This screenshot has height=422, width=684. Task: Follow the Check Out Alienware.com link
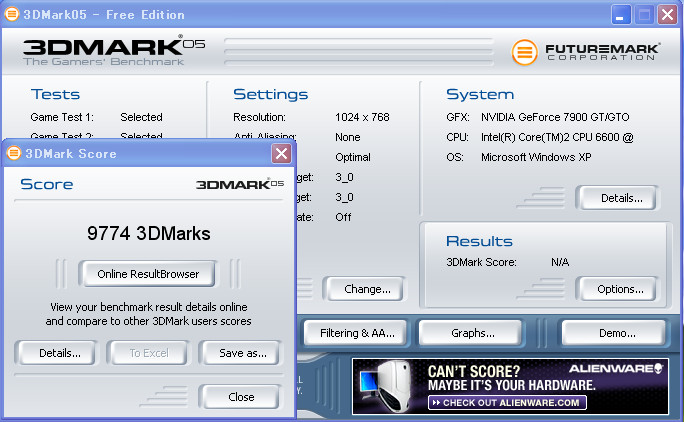coord(505,402)
